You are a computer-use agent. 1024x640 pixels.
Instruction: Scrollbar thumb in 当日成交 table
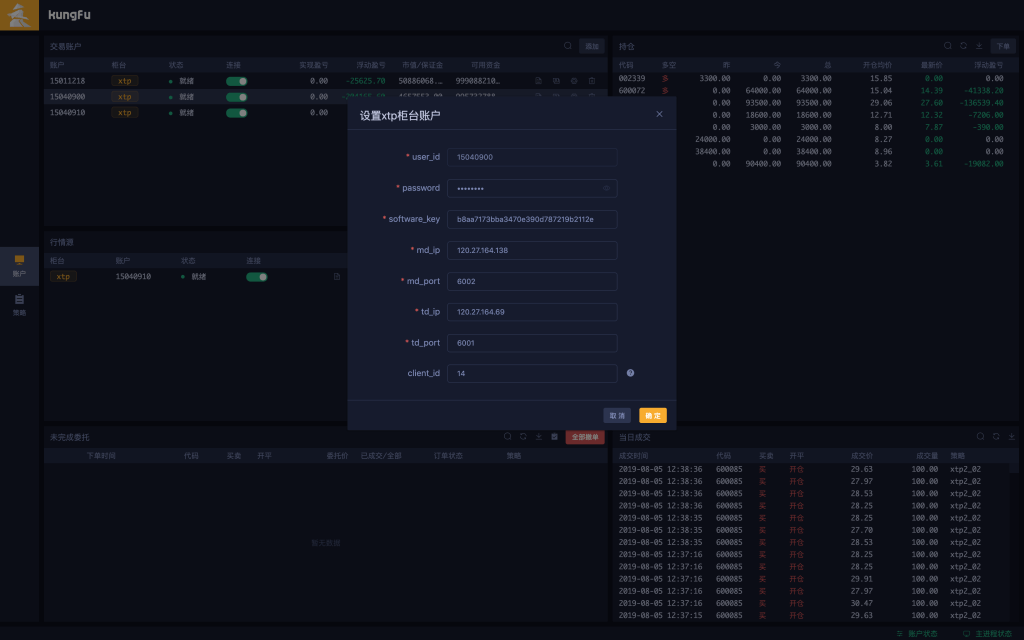tap(1014, 468)
